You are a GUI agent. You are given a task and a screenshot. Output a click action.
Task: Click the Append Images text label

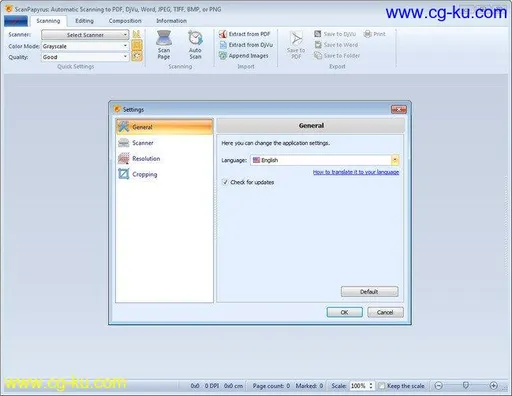[x=248, y=56]
